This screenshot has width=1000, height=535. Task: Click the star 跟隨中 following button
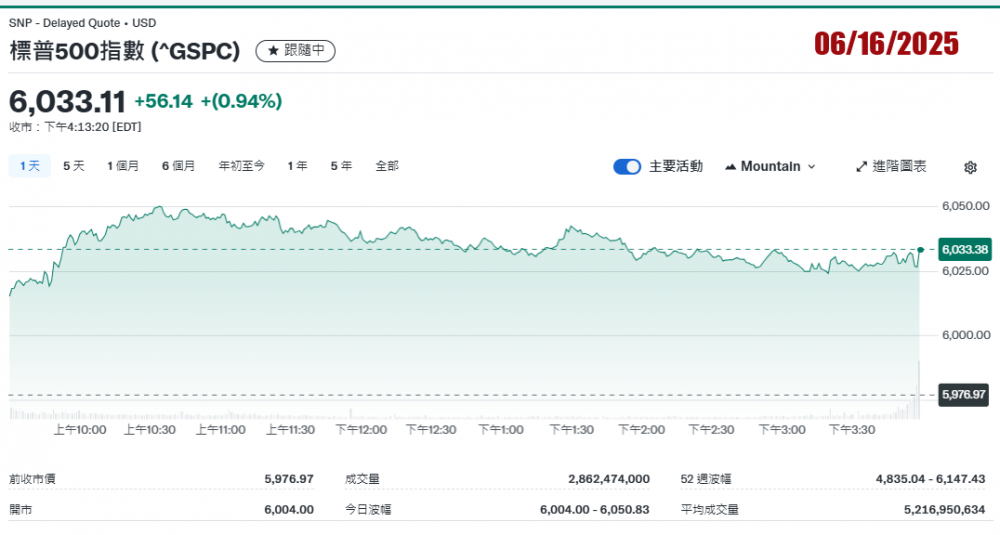(x=295, y=50)
